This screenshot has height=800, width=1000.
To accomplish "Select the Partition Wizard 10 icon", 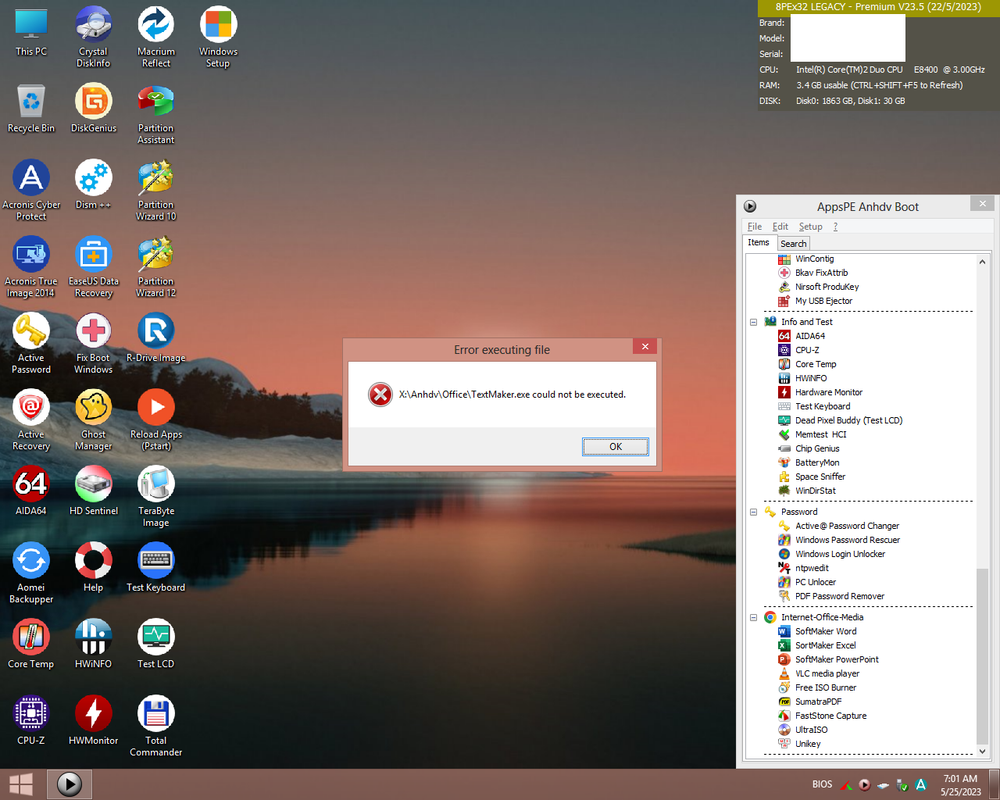I will tap(156, 190).
